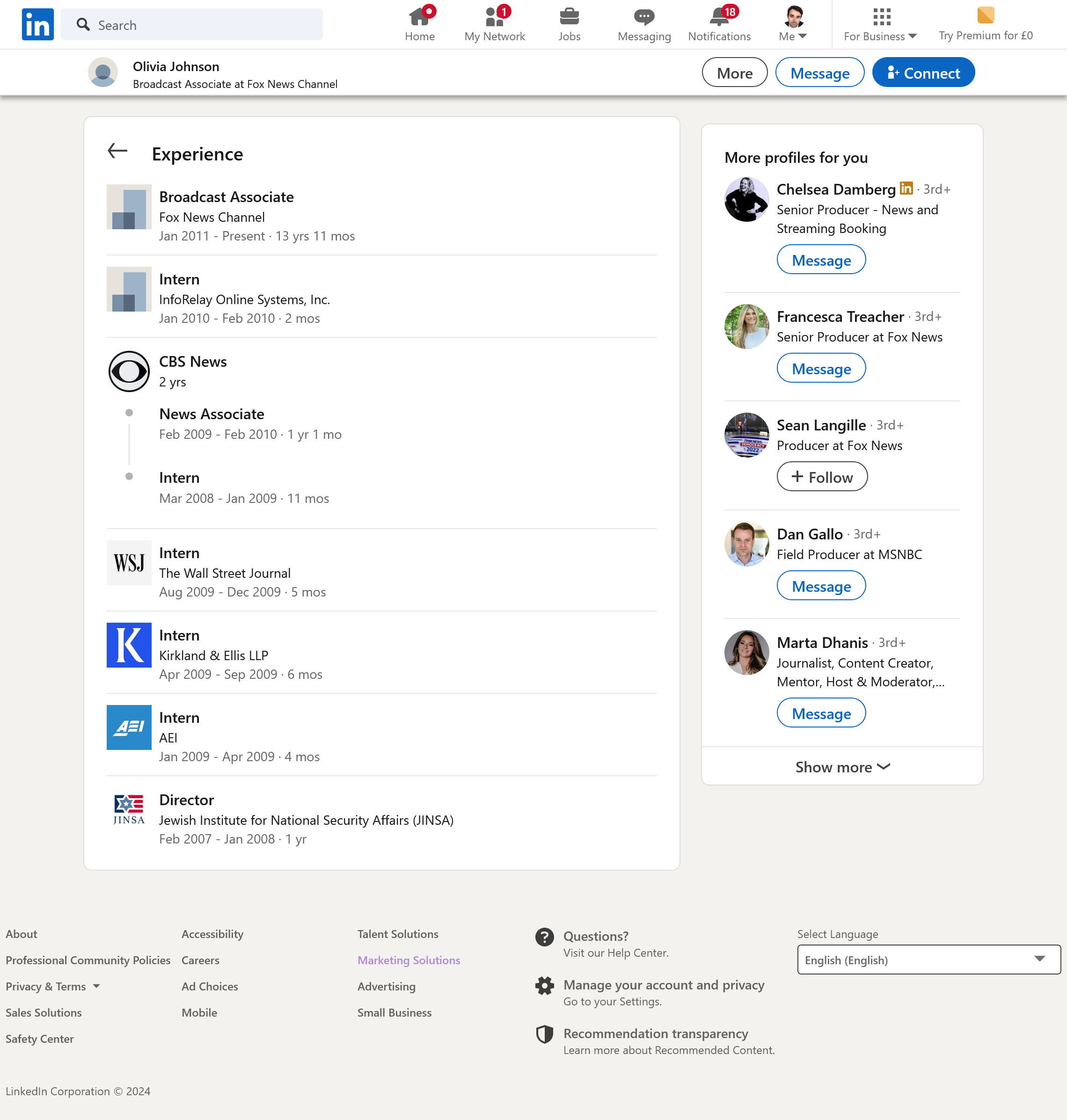Open Dan Gallo's profile photo
The image size is (1067, 1120).
[747, 544]
